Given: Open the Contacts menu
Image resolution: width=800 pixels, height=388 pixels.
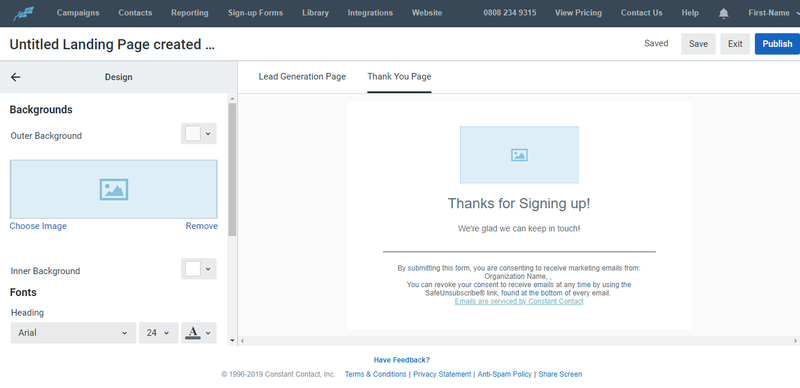Looking at the screenshot, I should 135,13.
